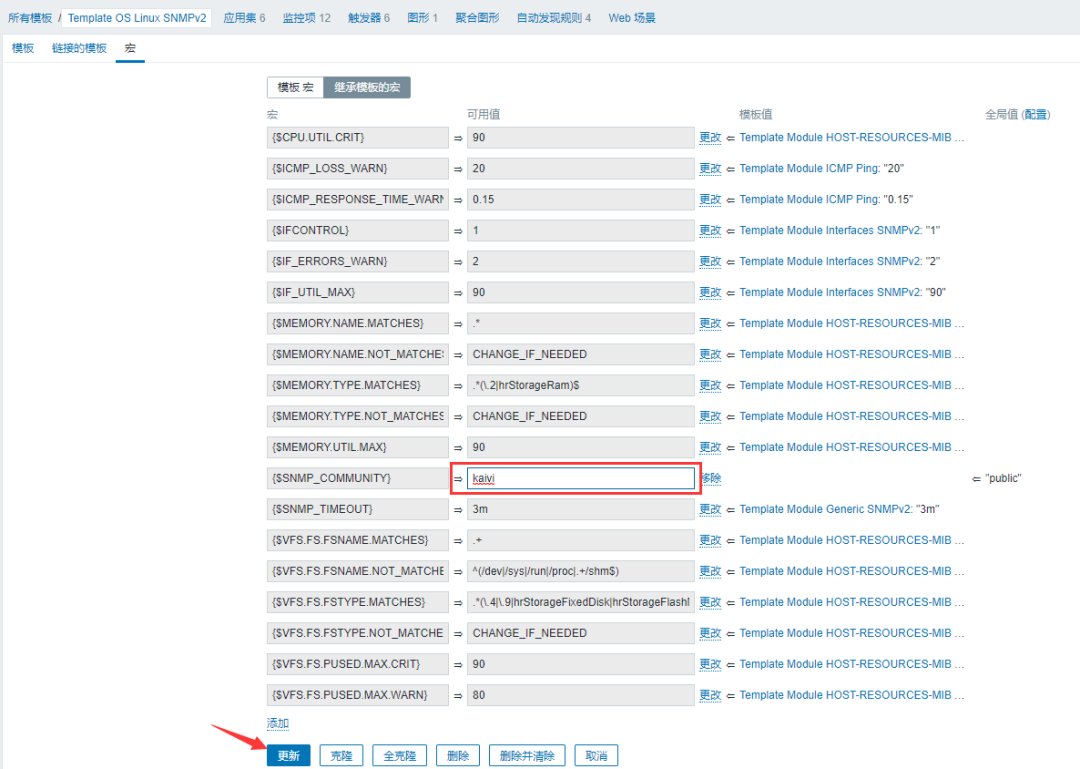Click 添加 to add a macro

point(278,724)
